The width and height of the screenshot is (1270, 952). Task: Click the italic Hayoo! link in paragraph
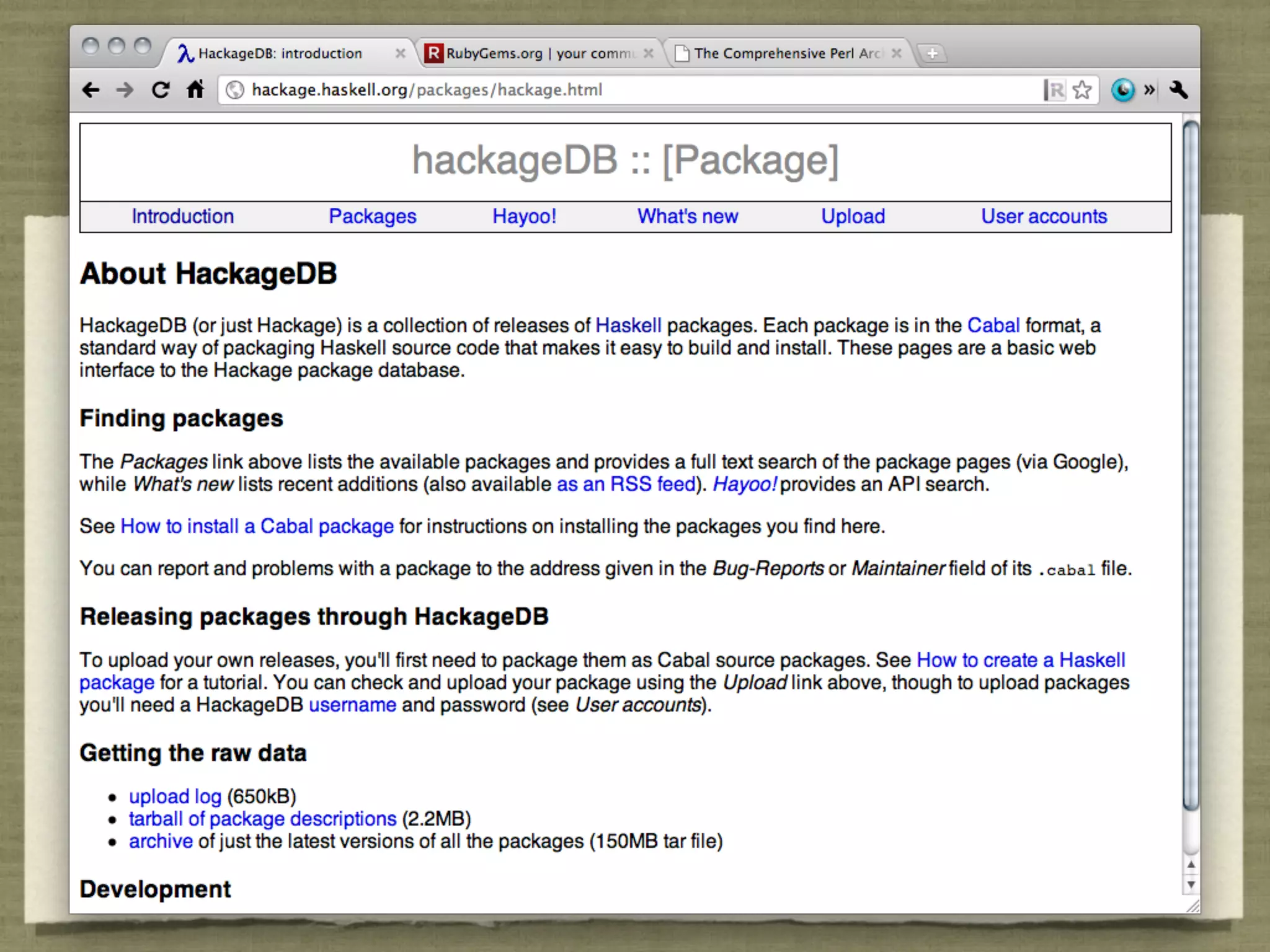pos(744,484)
